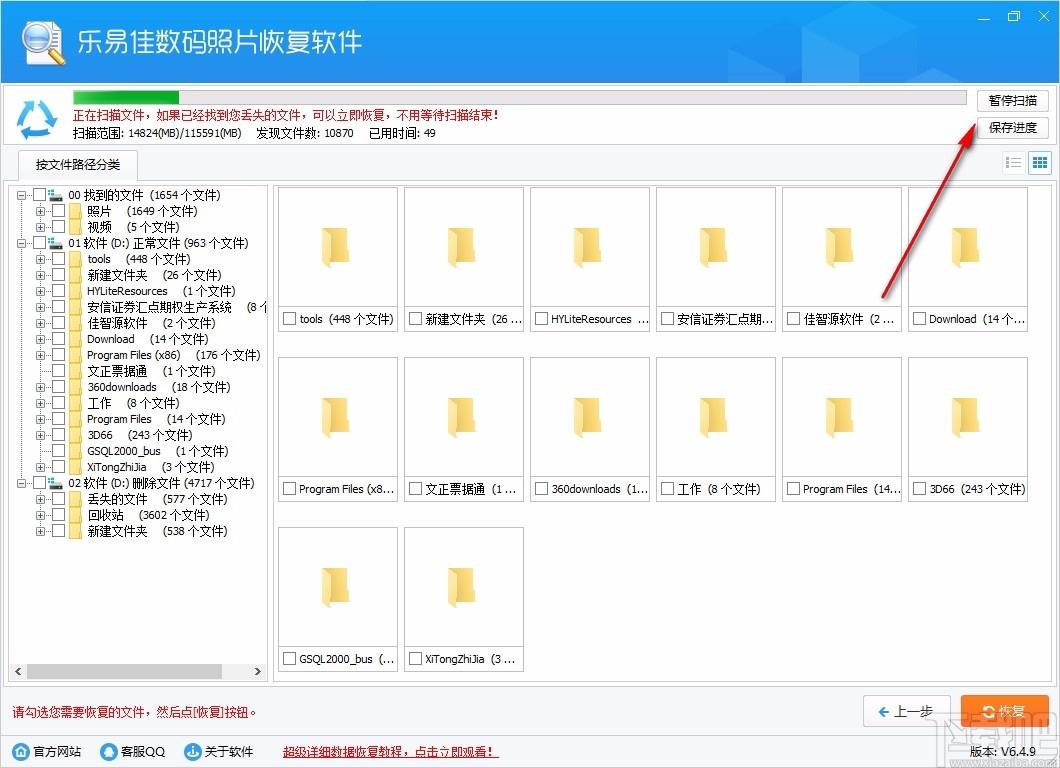
Task: Expand the 回收站 tree node
Action: coord(41,516)
